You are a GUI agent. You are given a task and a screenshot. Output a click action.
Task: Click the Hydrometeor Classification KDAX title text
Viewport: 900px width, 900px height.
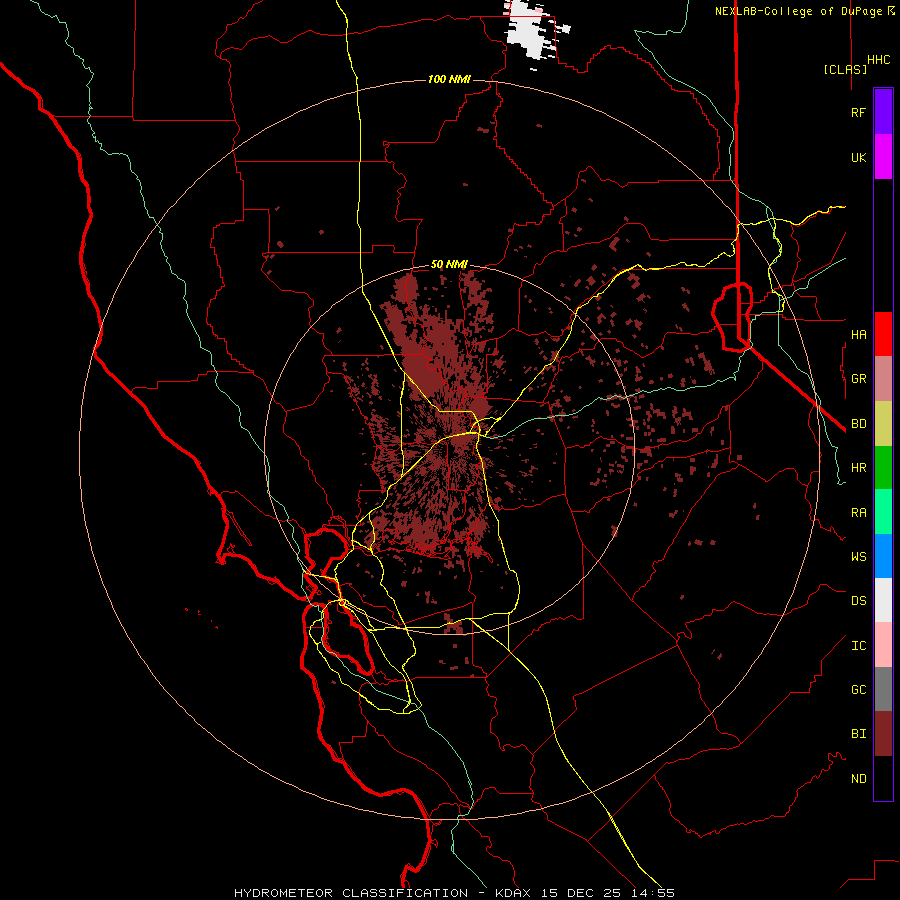click(x=455, y=893)
